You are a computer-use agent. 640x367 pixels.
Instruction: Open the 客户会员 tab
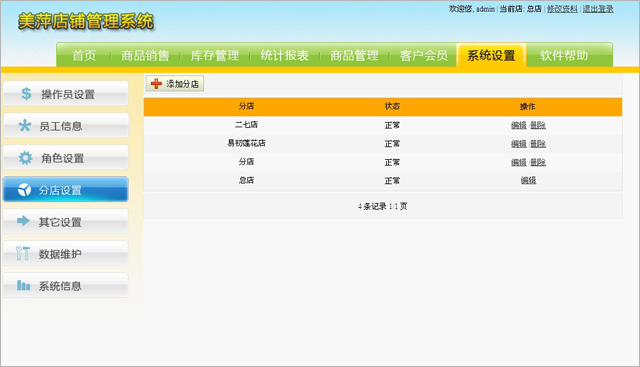click(x=424, y=55)
